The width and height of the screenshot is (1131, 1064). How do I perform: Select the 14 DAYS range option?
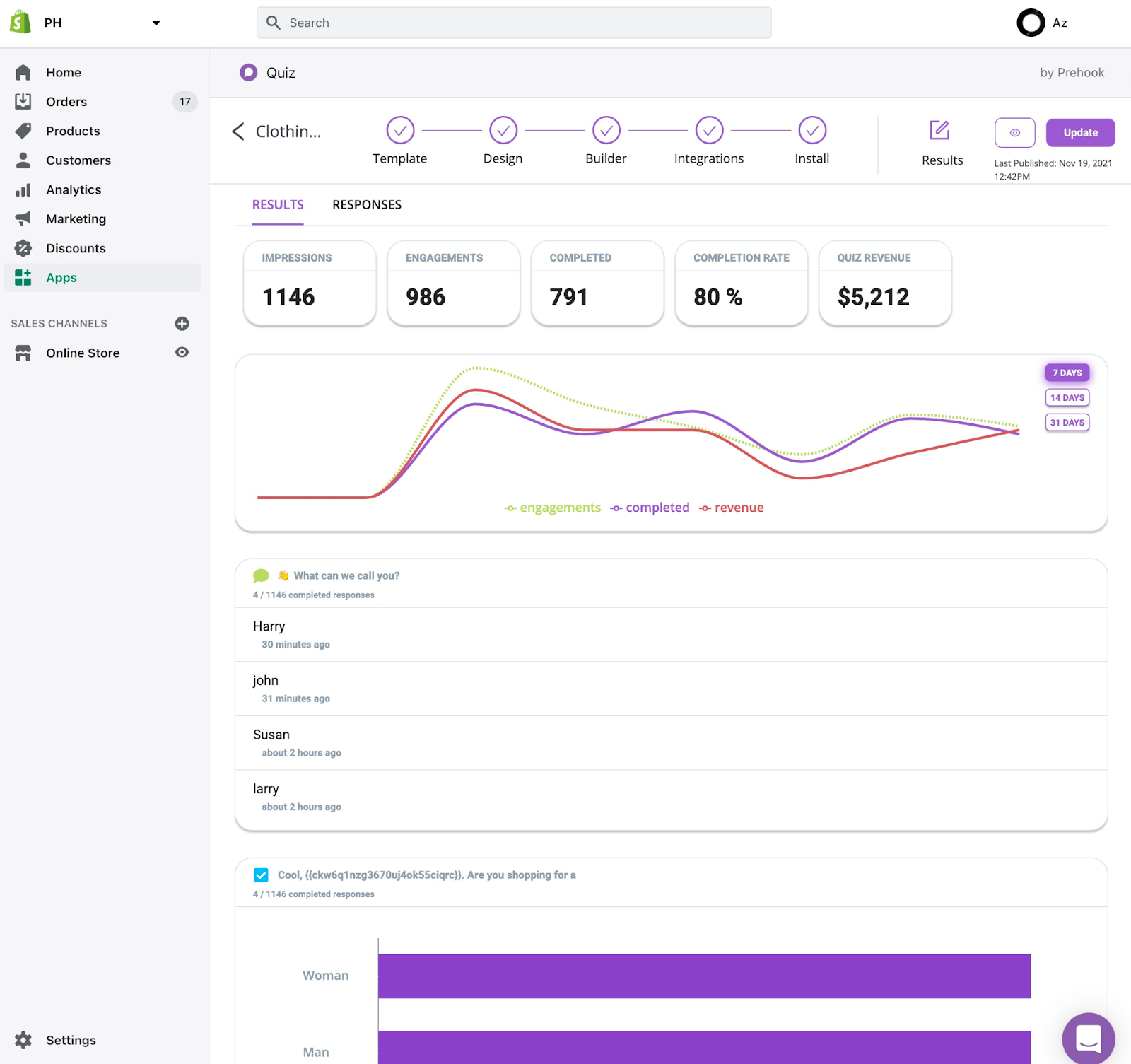[x=1067, y=397]
